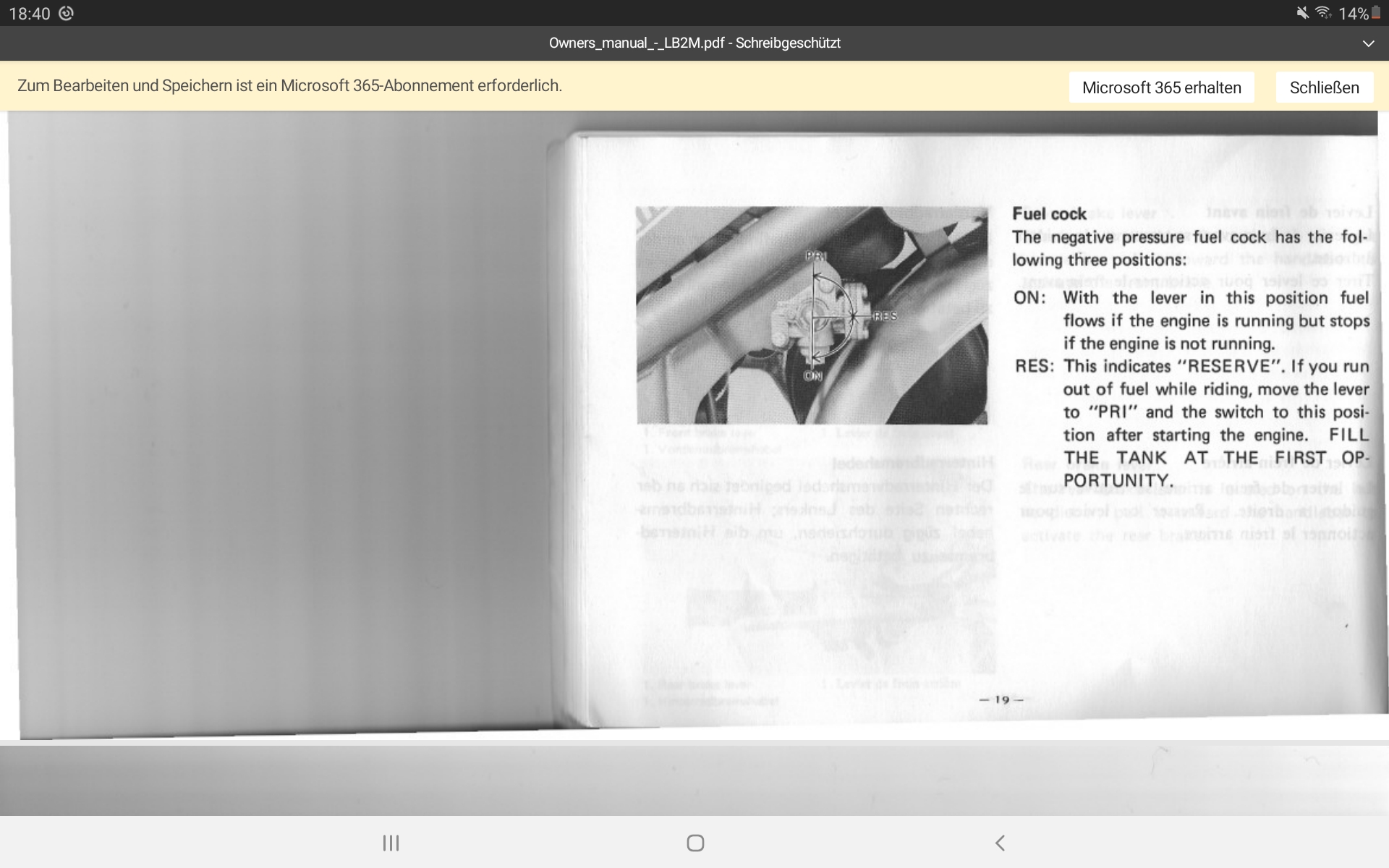Click the Microsoft 365 erhalten button

click(1162, 88)
